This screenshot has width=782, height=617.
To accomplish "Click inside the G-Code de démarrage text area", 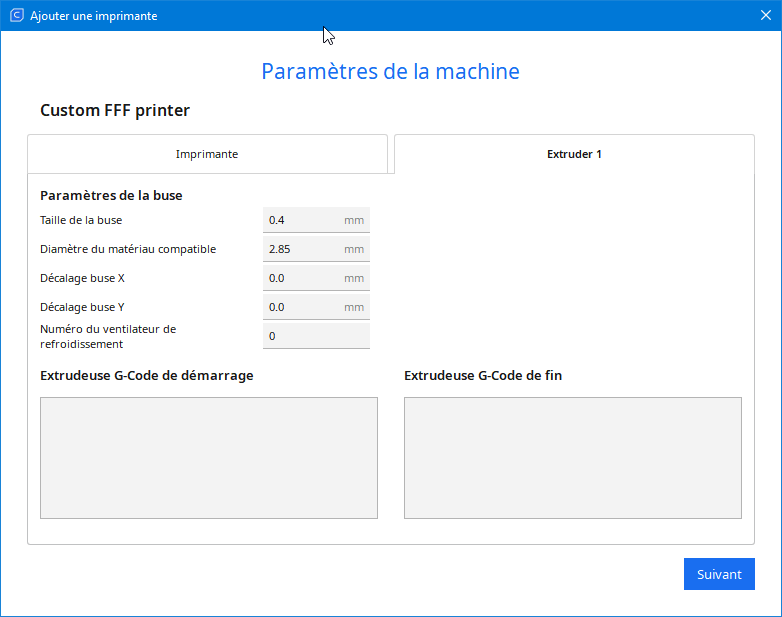I will [x=209, y=458].
